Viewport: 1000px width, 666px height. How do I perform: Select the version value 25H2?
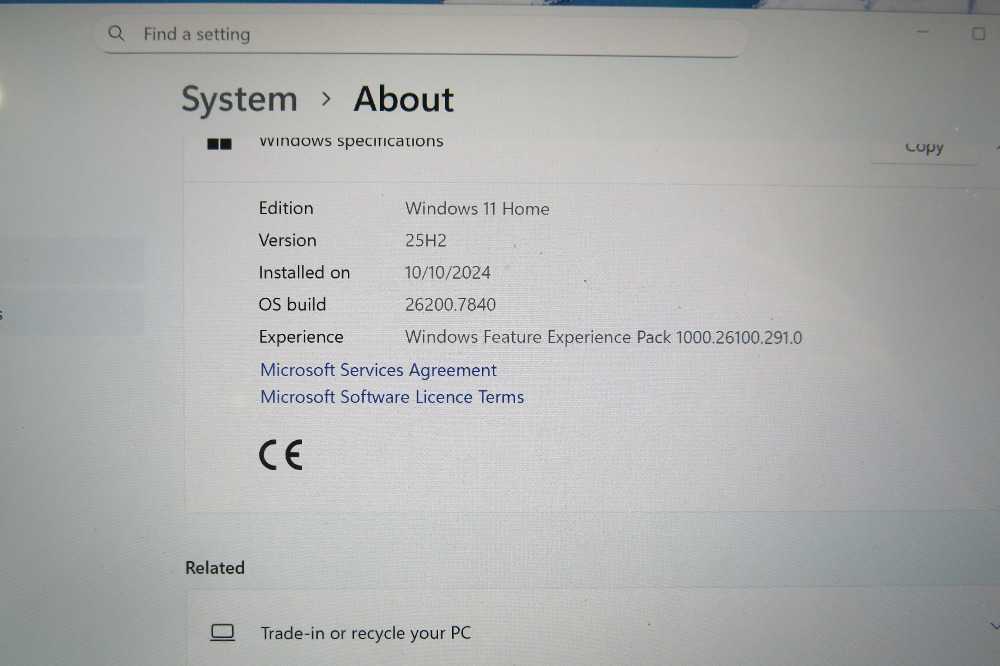pos(425,240)
